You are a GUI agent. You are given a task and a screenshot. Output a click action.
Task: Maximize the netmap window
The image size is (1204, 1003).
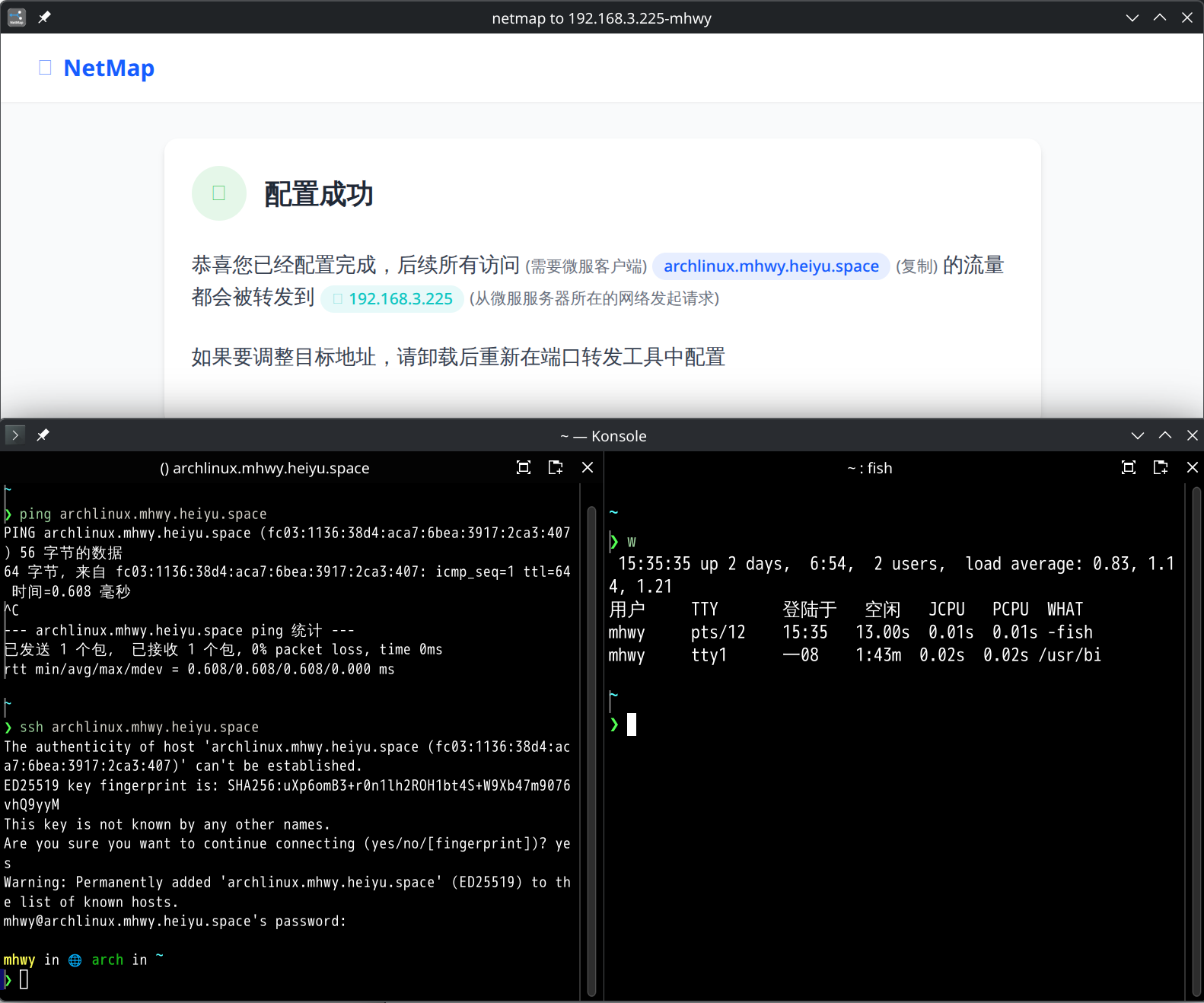(1160, 18)
